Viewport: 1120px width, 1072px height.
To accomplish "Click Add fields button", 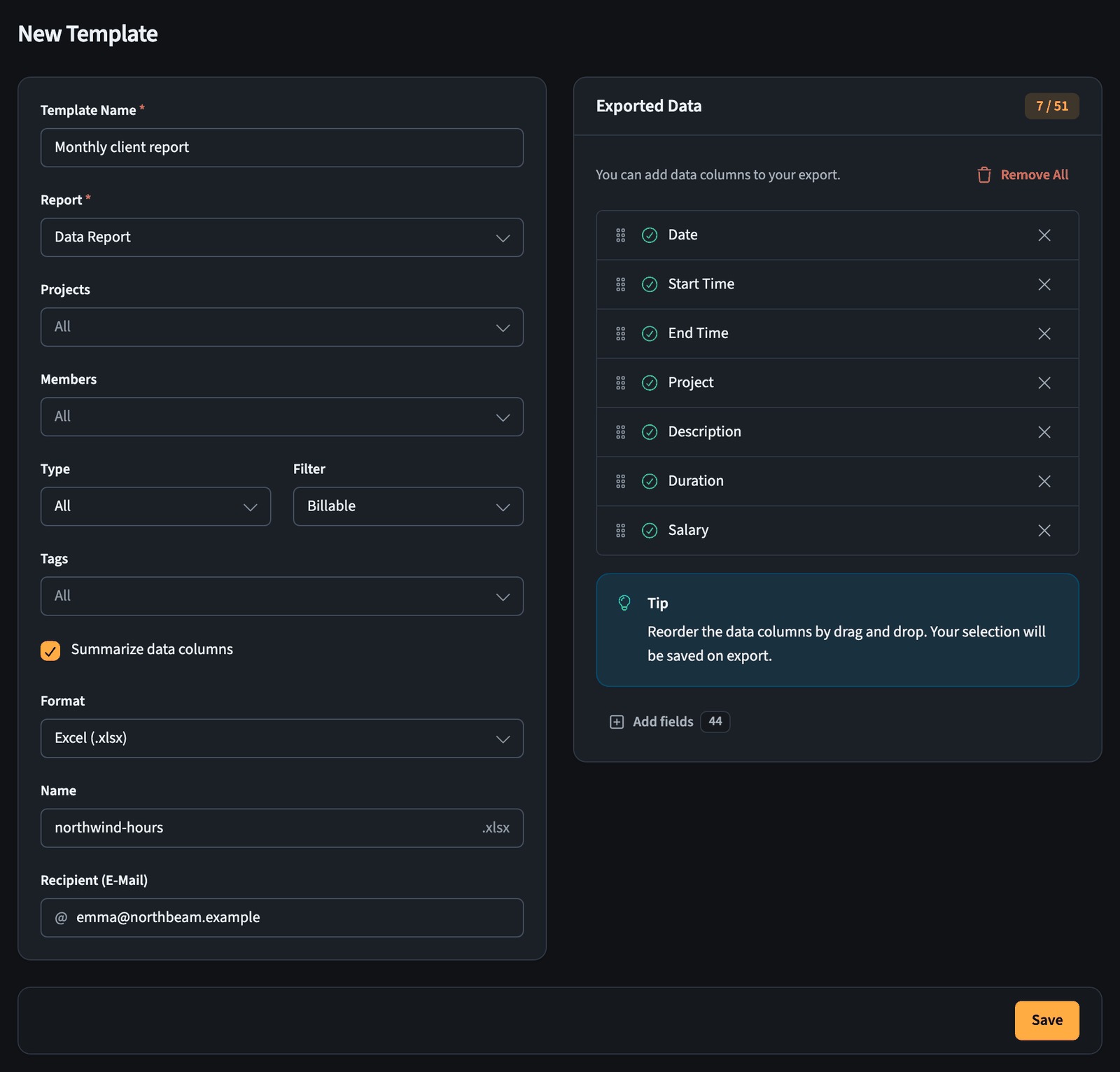I will click(669, 722).
